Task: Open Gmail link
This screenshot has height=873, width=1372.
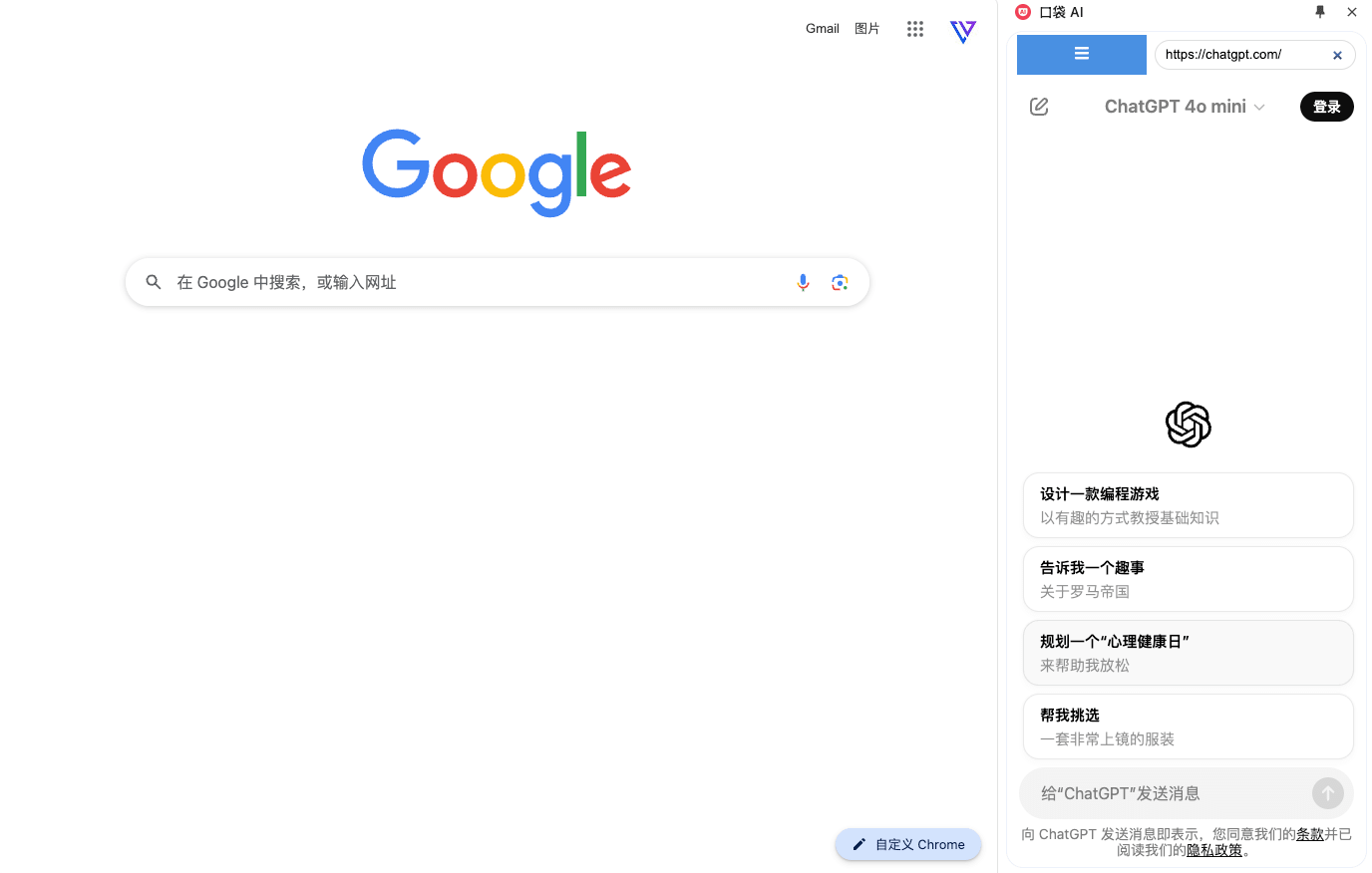Action: (823, 29)
